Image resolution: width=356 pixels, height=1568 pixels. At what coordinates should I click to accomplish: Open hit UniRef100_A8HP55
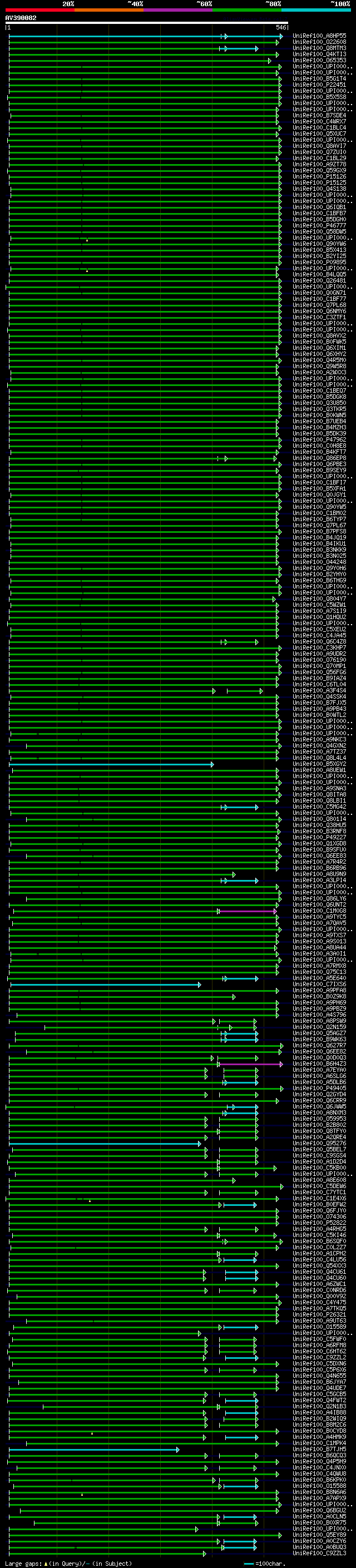pos(319,36)
